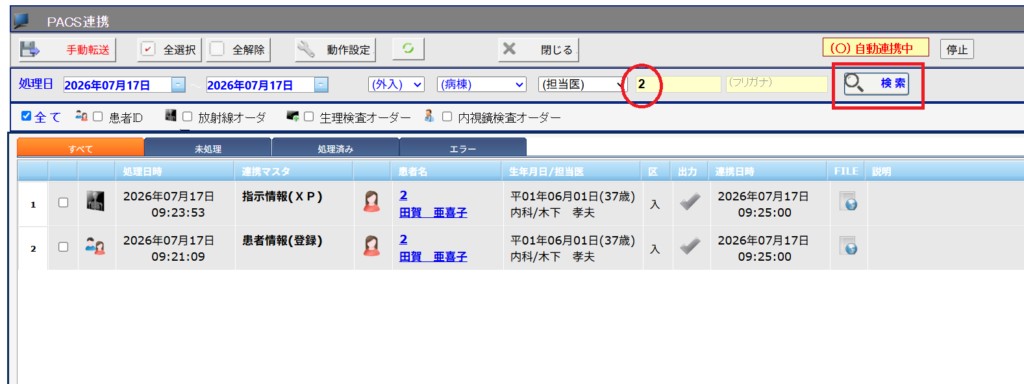
Task: Click the radiology order filter icon
Action: click(171, 116)
